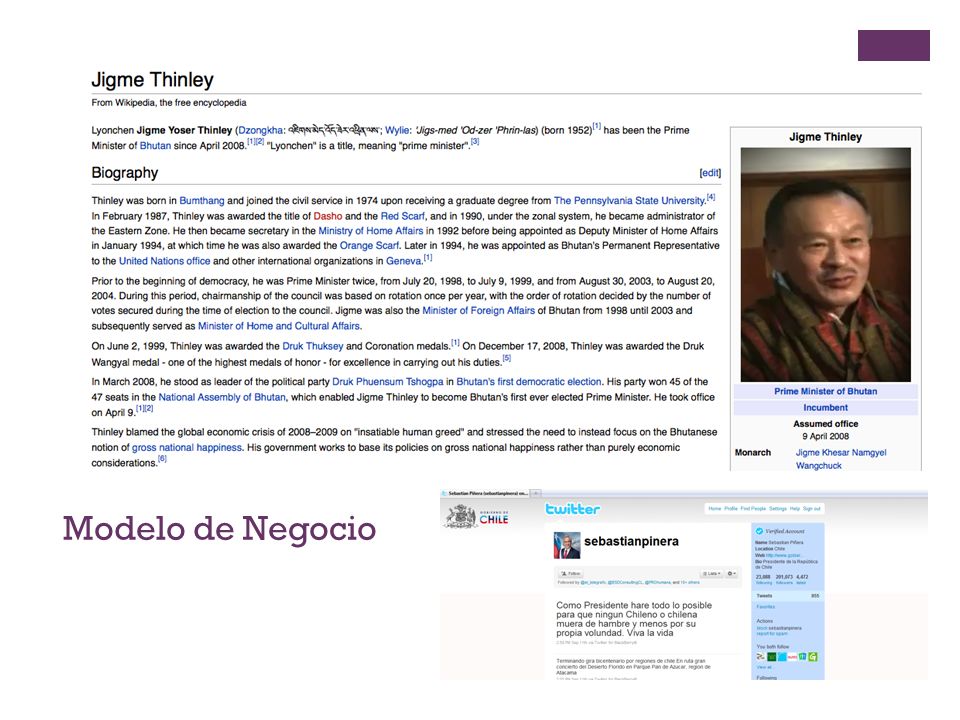Click the Web link in Twitter bio
The height and width of the screenshot is (720, 960).
(783, 555)
